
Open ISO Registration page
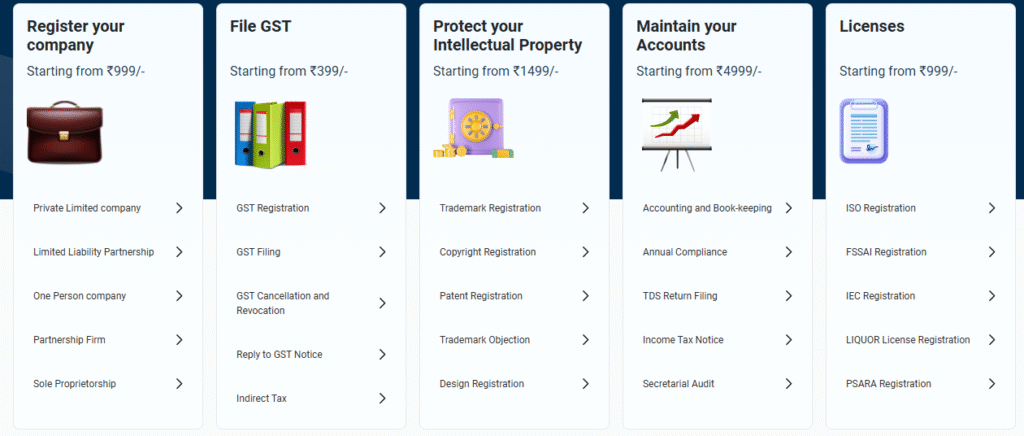881,208
